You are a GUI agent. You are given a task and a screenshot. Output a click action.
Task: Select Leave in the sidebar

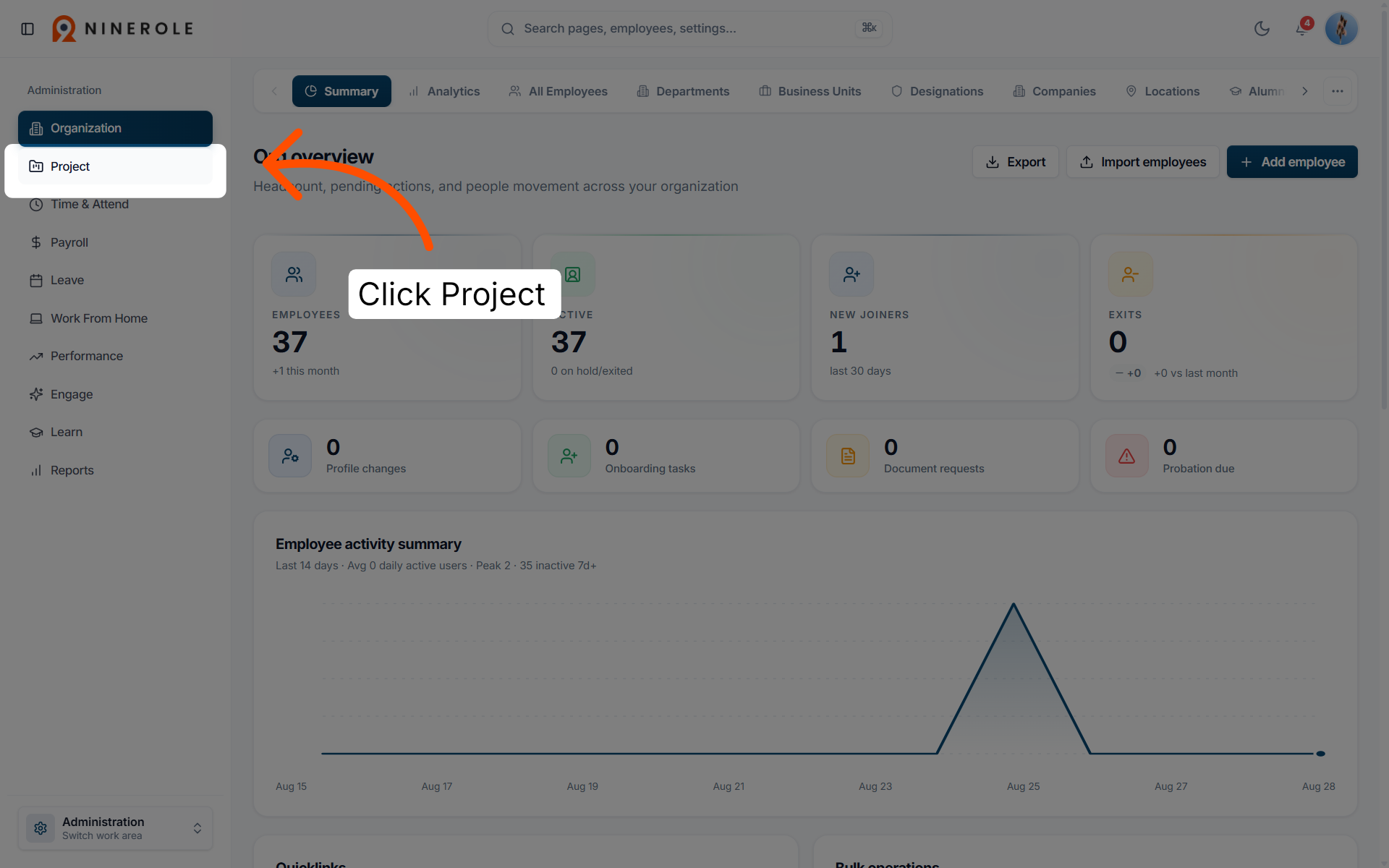tap(115, 280)
